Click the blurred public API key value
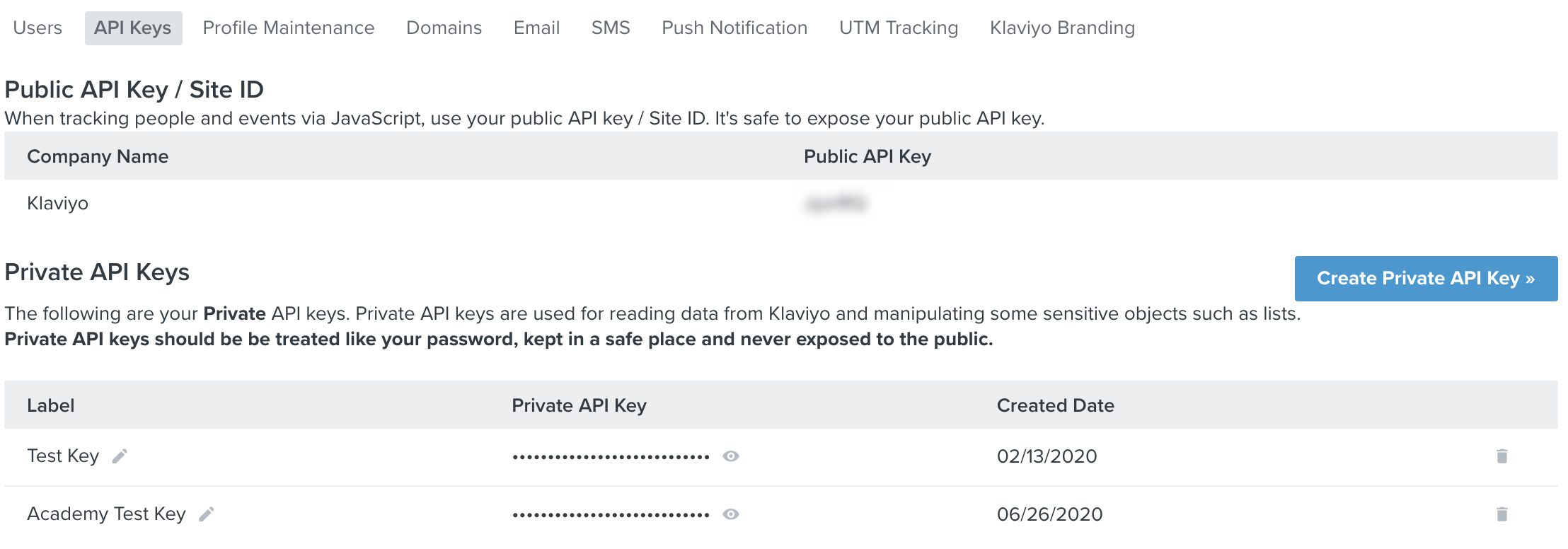 tap(836, 204)
